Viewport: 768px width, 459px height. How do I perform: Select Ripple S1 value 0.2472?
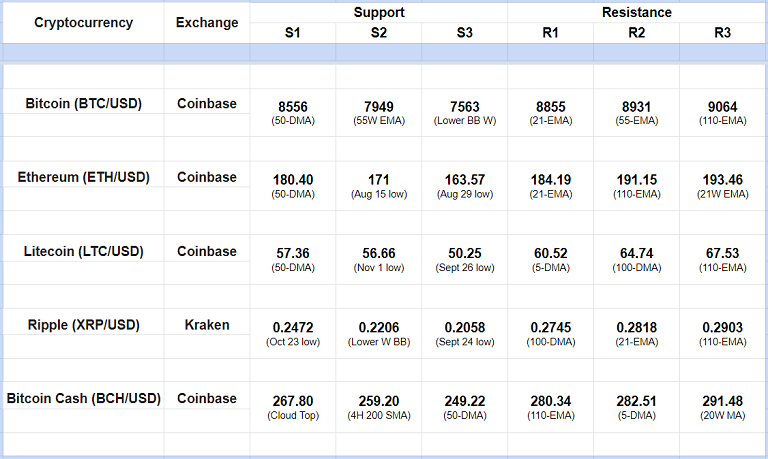[292, 327]
